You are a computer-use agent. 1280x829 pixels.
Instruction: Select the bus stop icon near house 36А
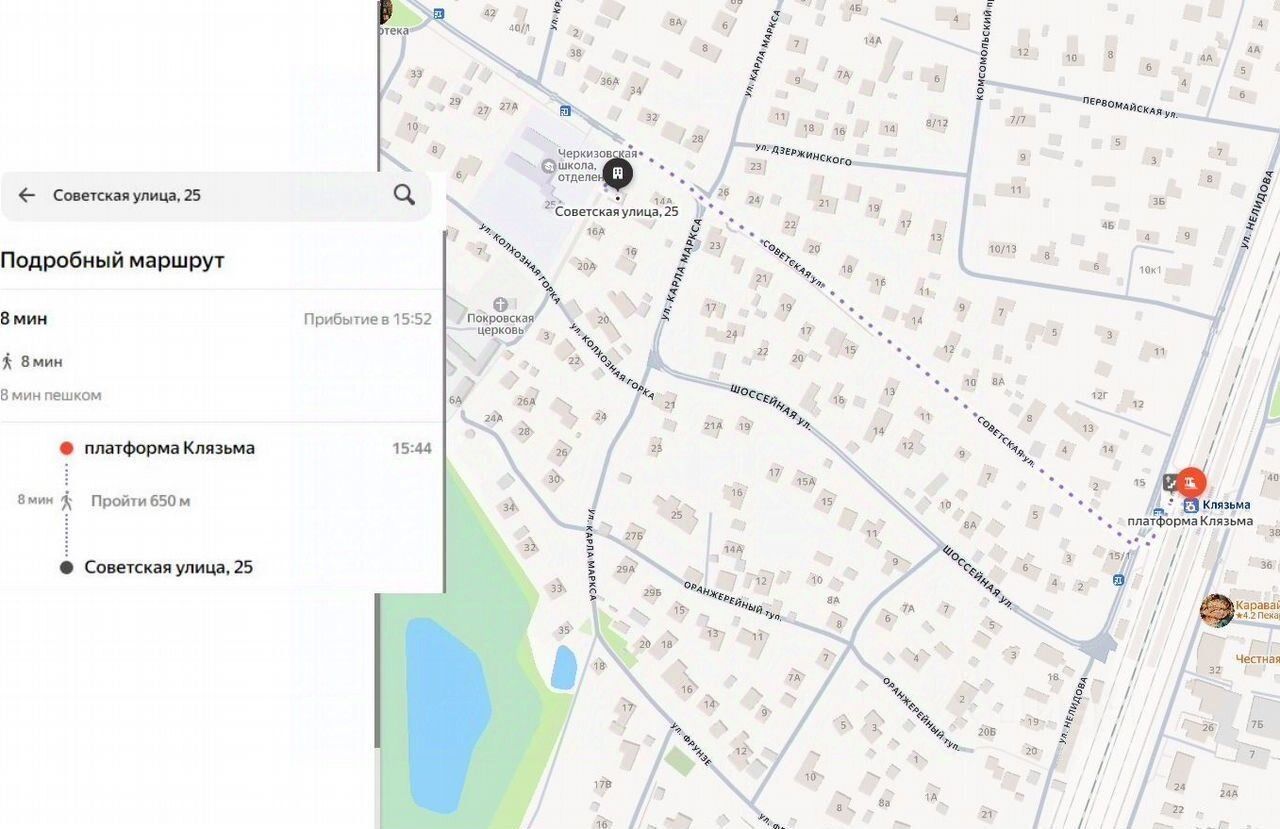[x=565, y=111]
